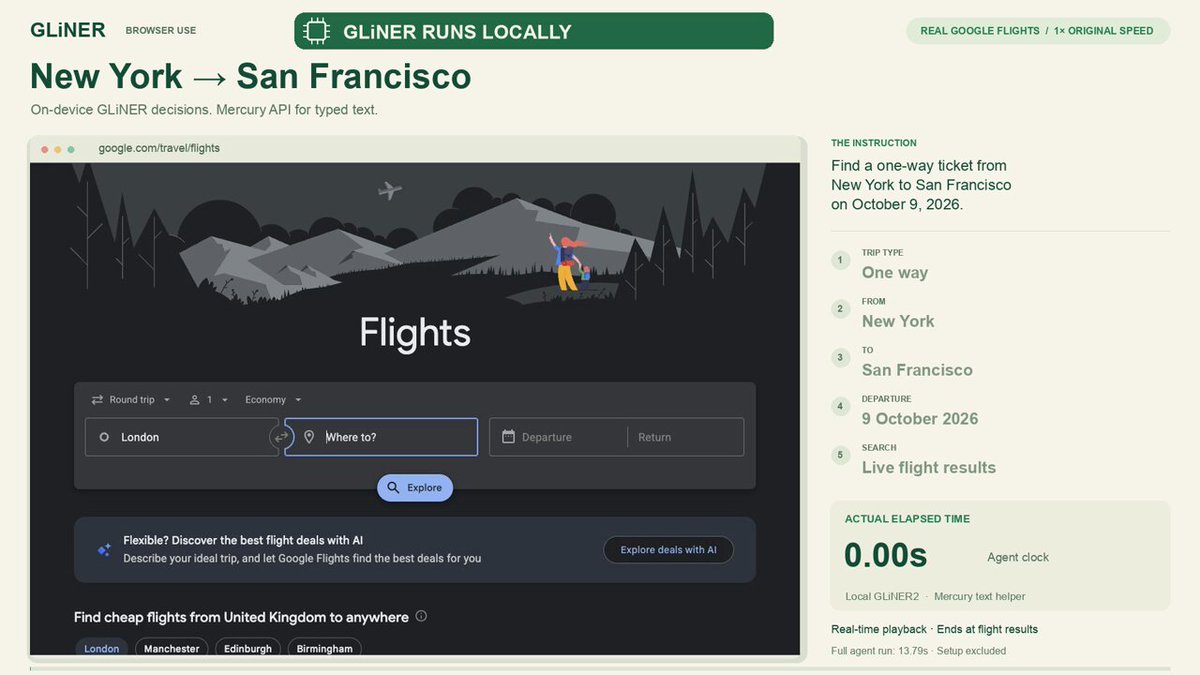This screenshot has height=675, width=1200.
Task: Click the 'Flights' page heading
Action: click(x=415, y=333)
